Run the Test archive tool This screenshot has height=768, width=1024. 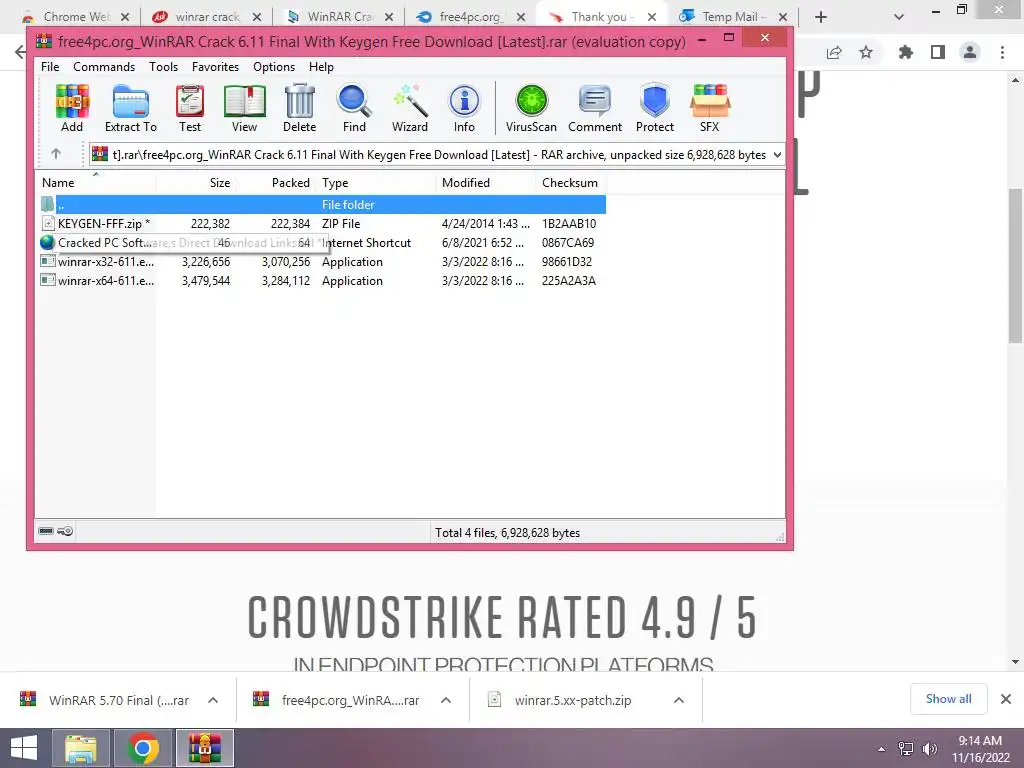pyautogui.click(x=190, y=108)
